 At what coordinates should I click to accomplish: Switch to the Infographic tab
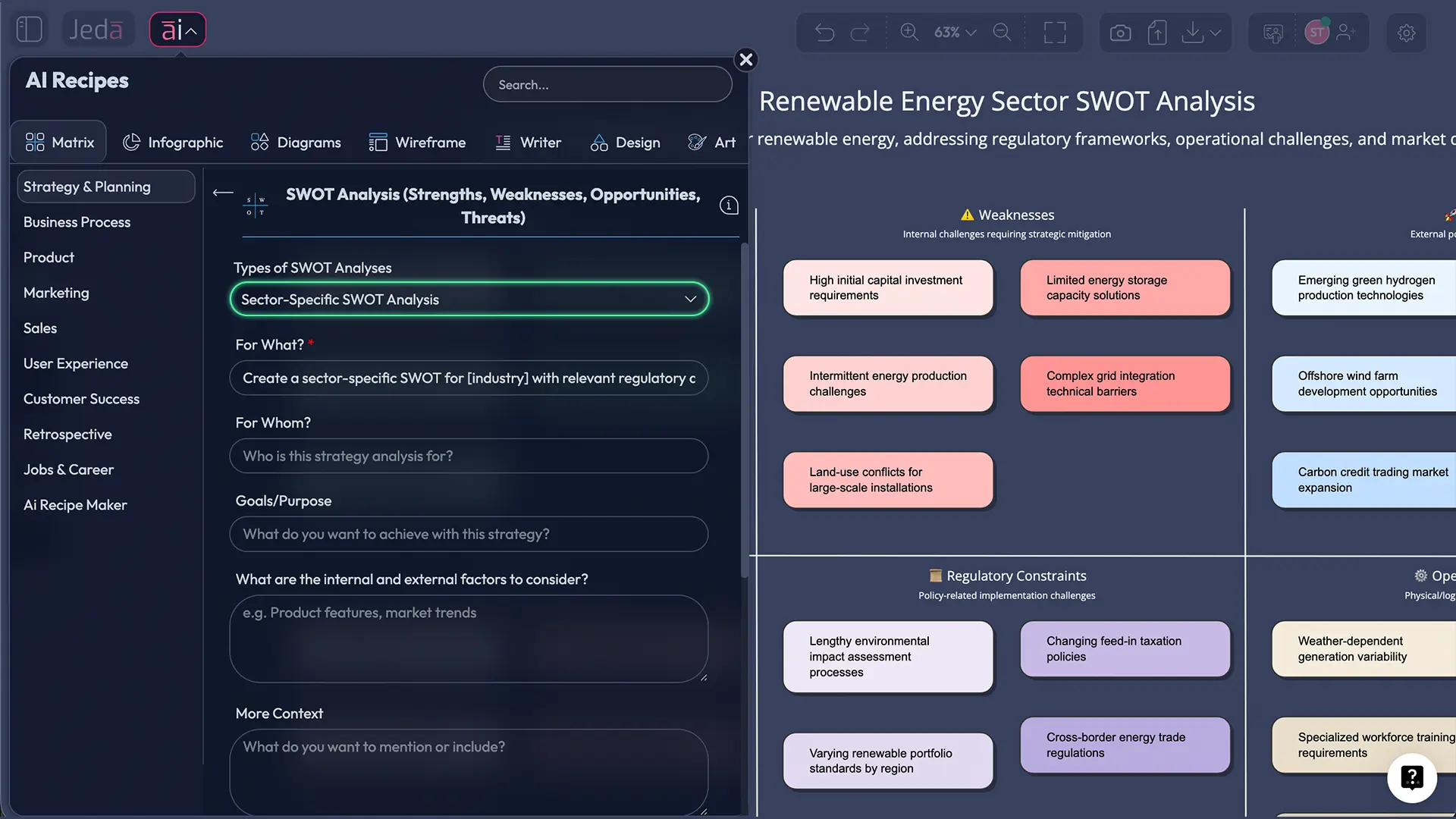coord(173,143)
